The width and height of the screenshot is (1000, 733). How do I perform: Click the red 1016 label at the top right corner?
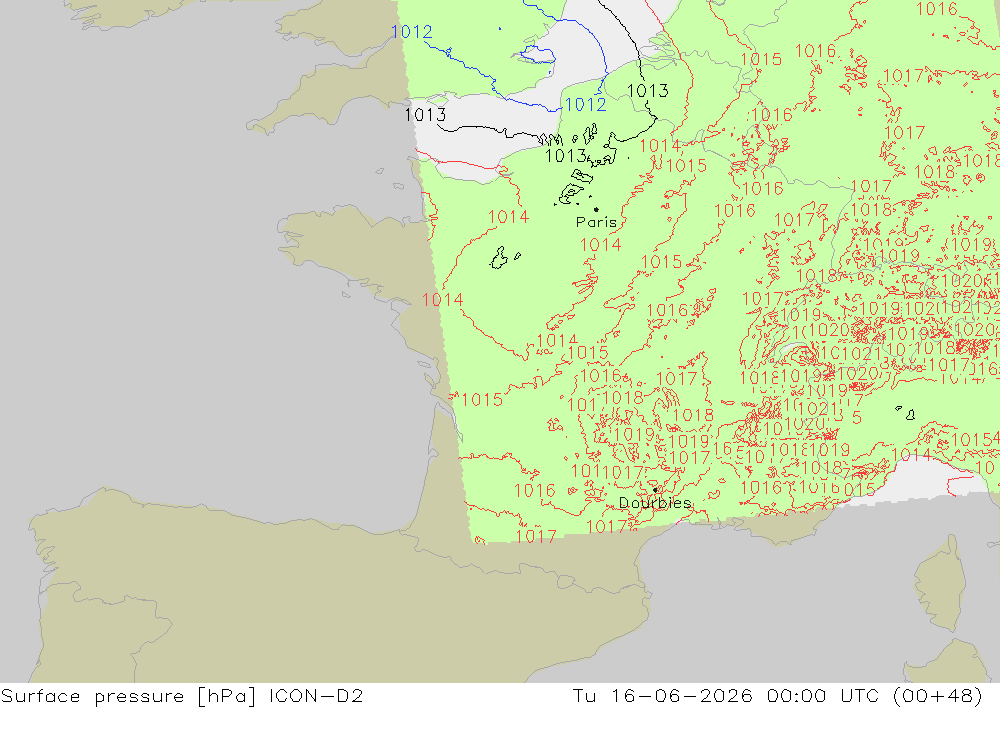pyautogui.click(x=936, y=9)
